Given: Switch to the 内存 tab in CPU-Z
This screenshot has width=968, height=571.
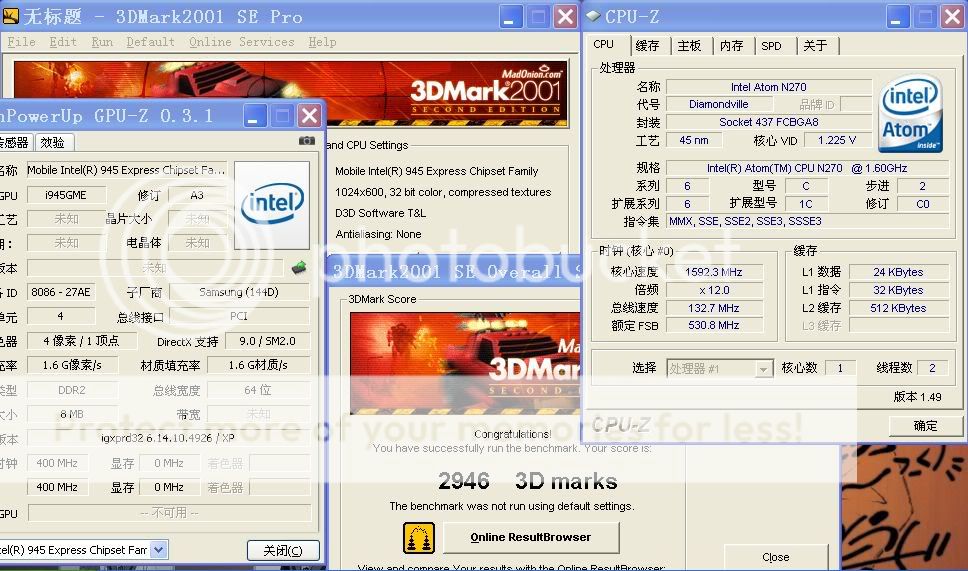Looking at the screenshot, I should pyautogui.click(x=732, y=46).
